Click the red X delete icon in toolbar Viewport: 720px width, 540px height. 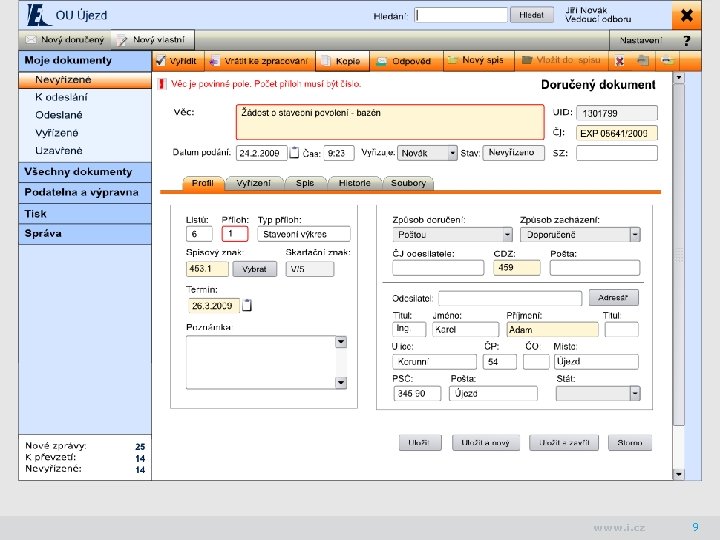pos(619,61)
